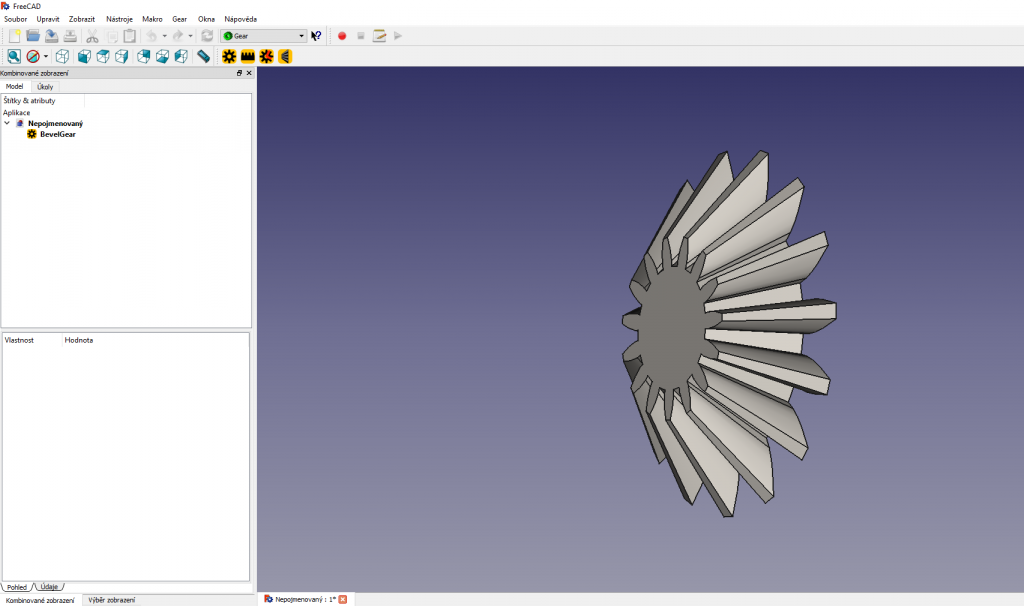Click the bevel gear tool icon
This screenshot has width=1024, height=606.
tap(285, 57)
